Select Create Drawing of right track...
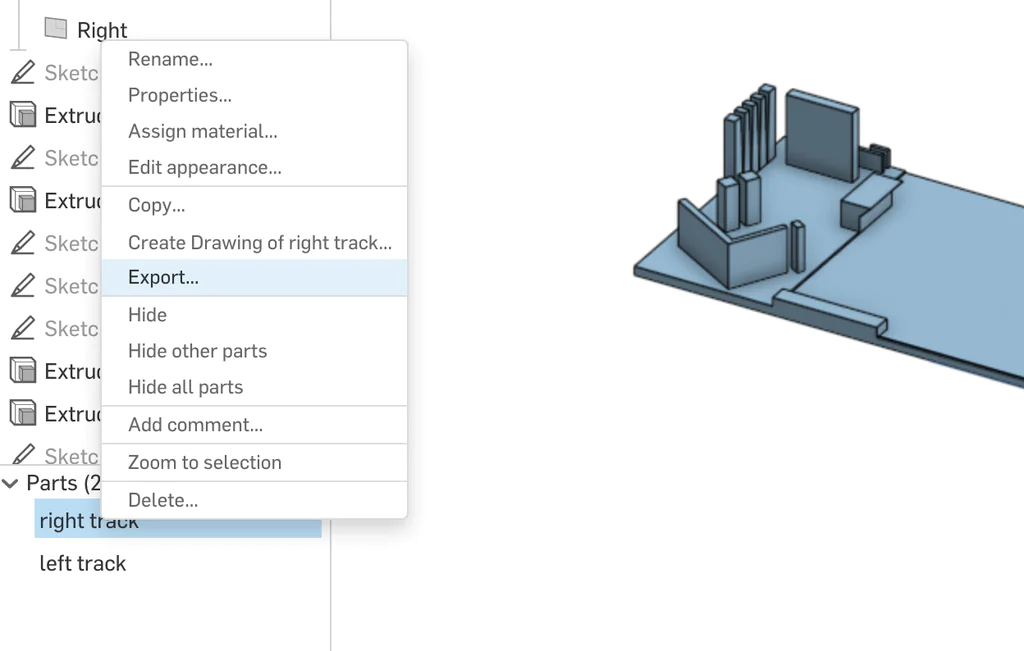 254,242
